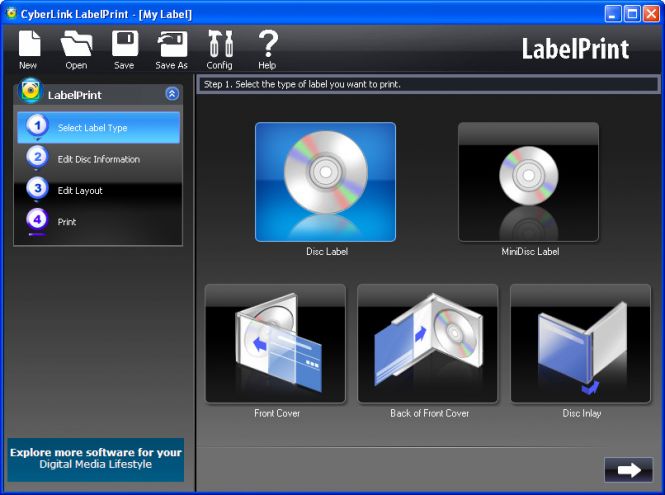
Task: Click the title bar application icon
Action: [x=11, y=14]
